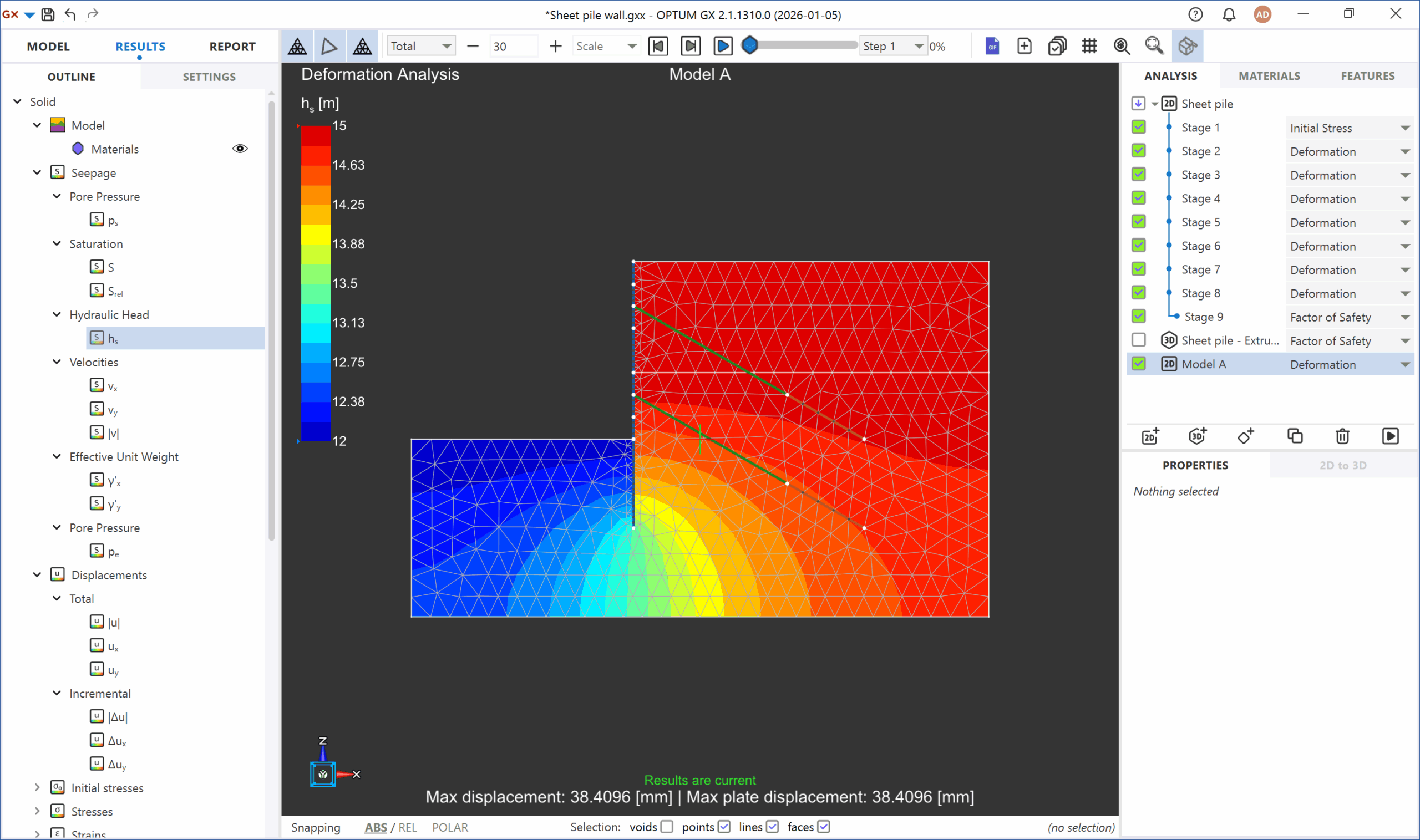Toggle Materials visibility eye icon
1420x840 pixels.
240,149
